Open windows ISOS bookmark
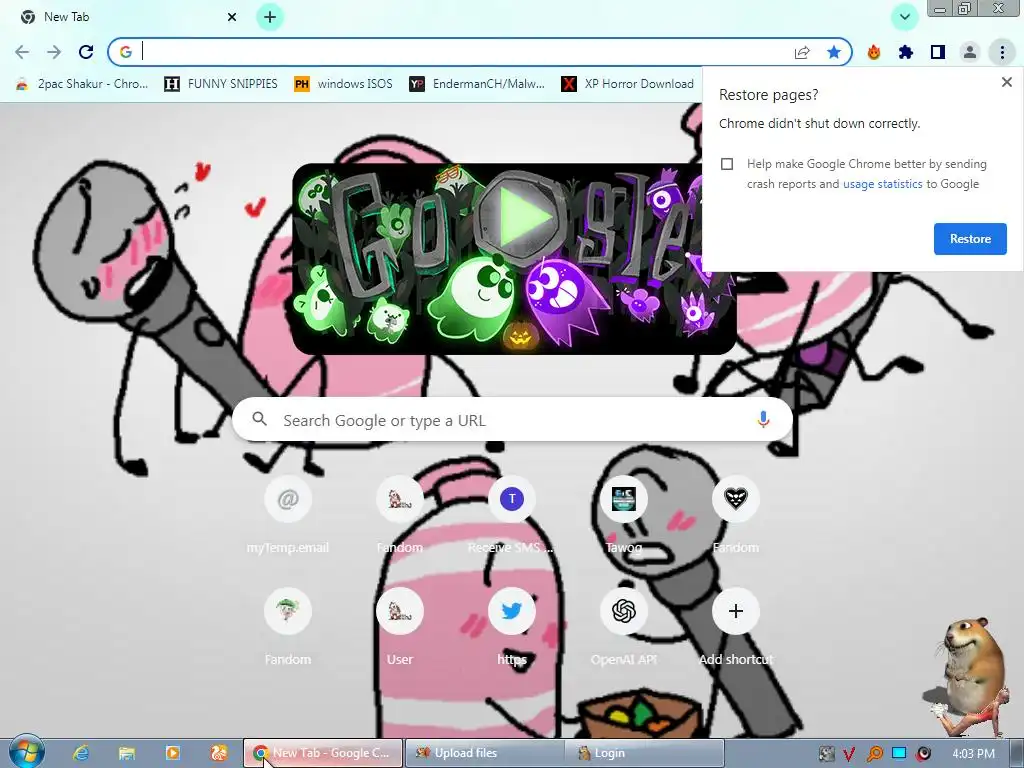The height and width of the screenshot is (768, 1024). [x=344, y=84]
